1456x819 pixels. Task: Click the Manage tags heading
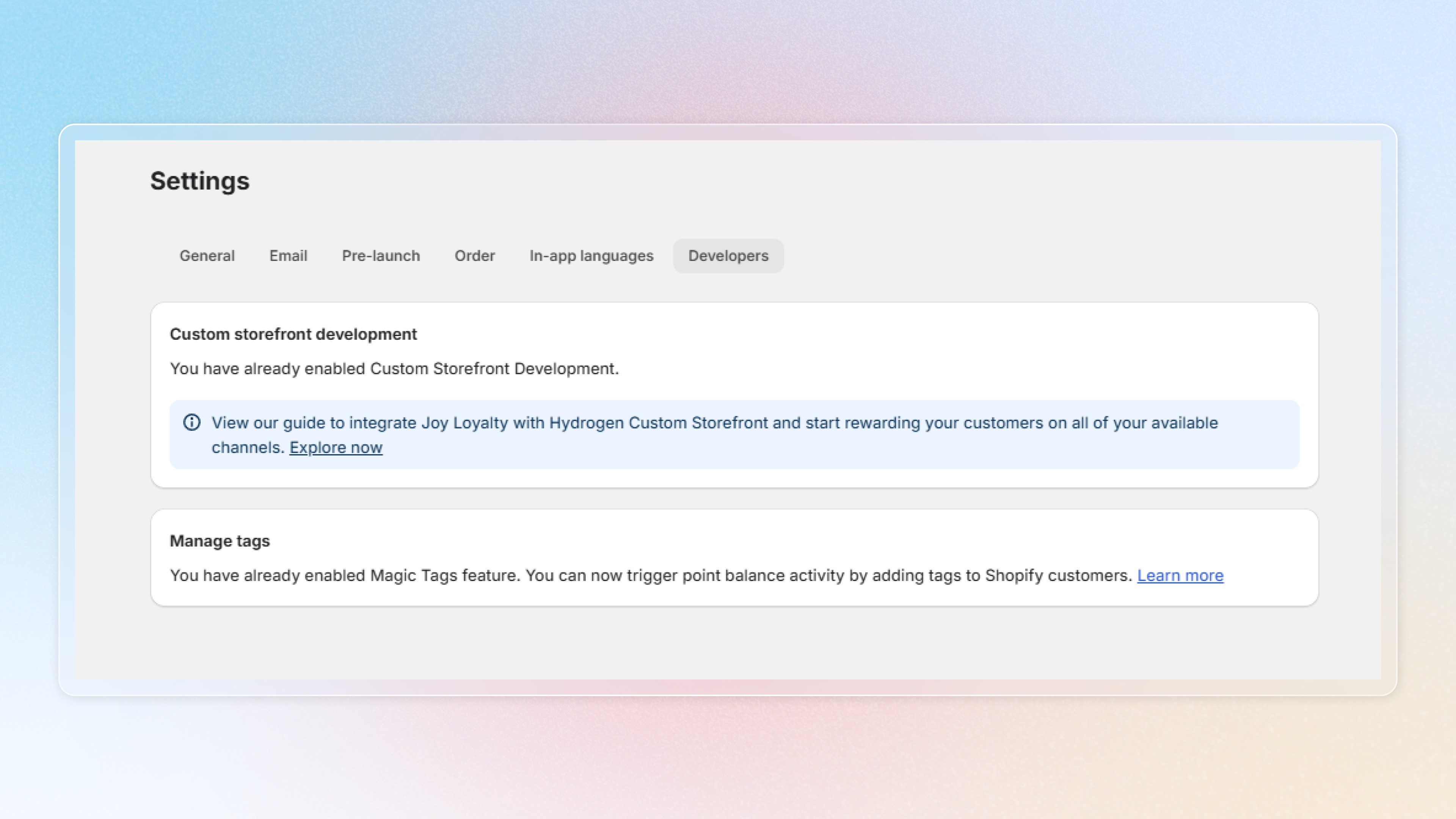[x=220, y=541]
